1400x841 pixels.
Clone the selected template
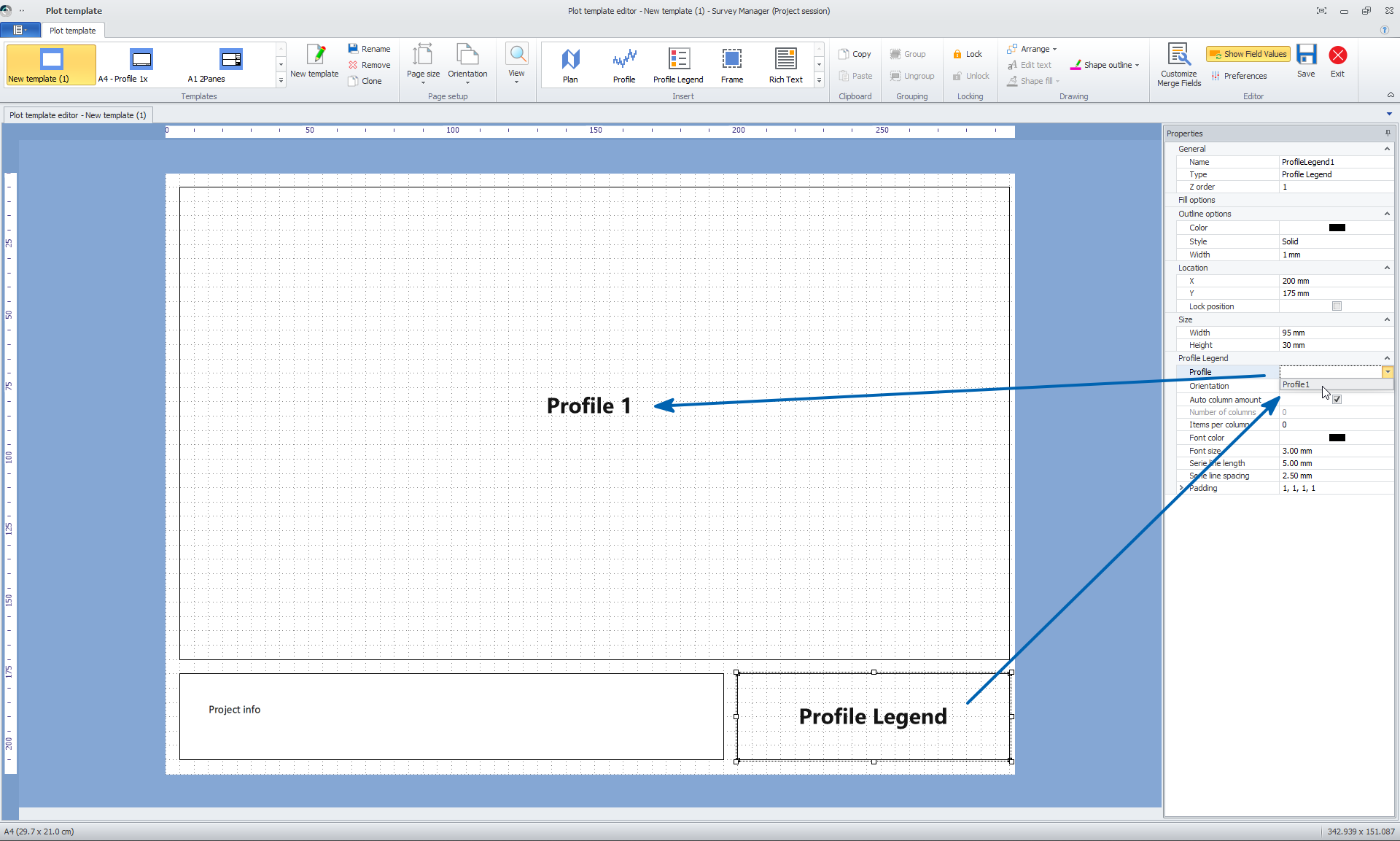coord(365,81)
